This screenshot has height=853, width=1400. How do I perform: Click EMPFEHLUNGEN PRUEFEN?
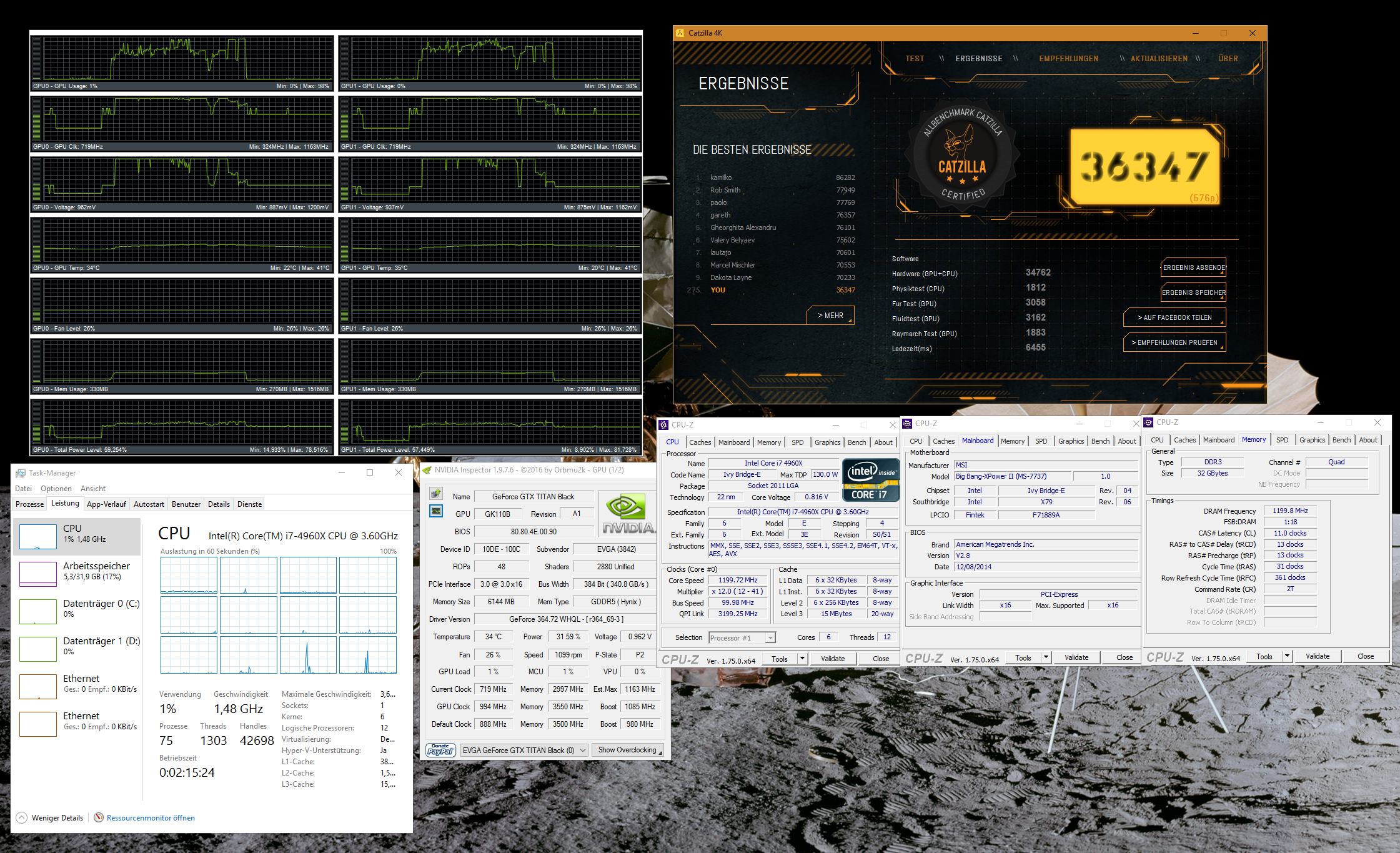click(x=1174, y=342)
